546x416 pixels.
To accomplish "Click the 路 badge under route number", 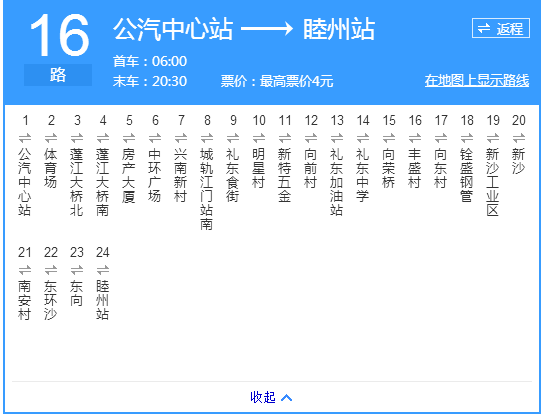I will point(58,75).
